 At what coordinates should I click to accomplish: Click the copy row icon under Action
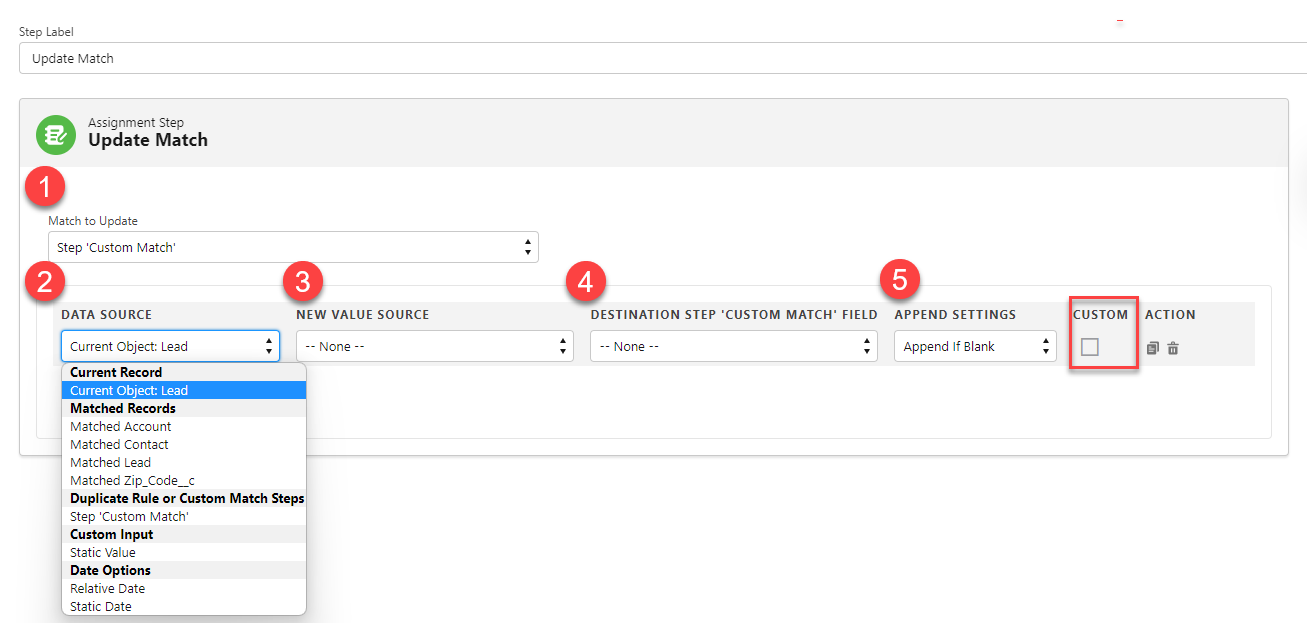[1153, 348]
